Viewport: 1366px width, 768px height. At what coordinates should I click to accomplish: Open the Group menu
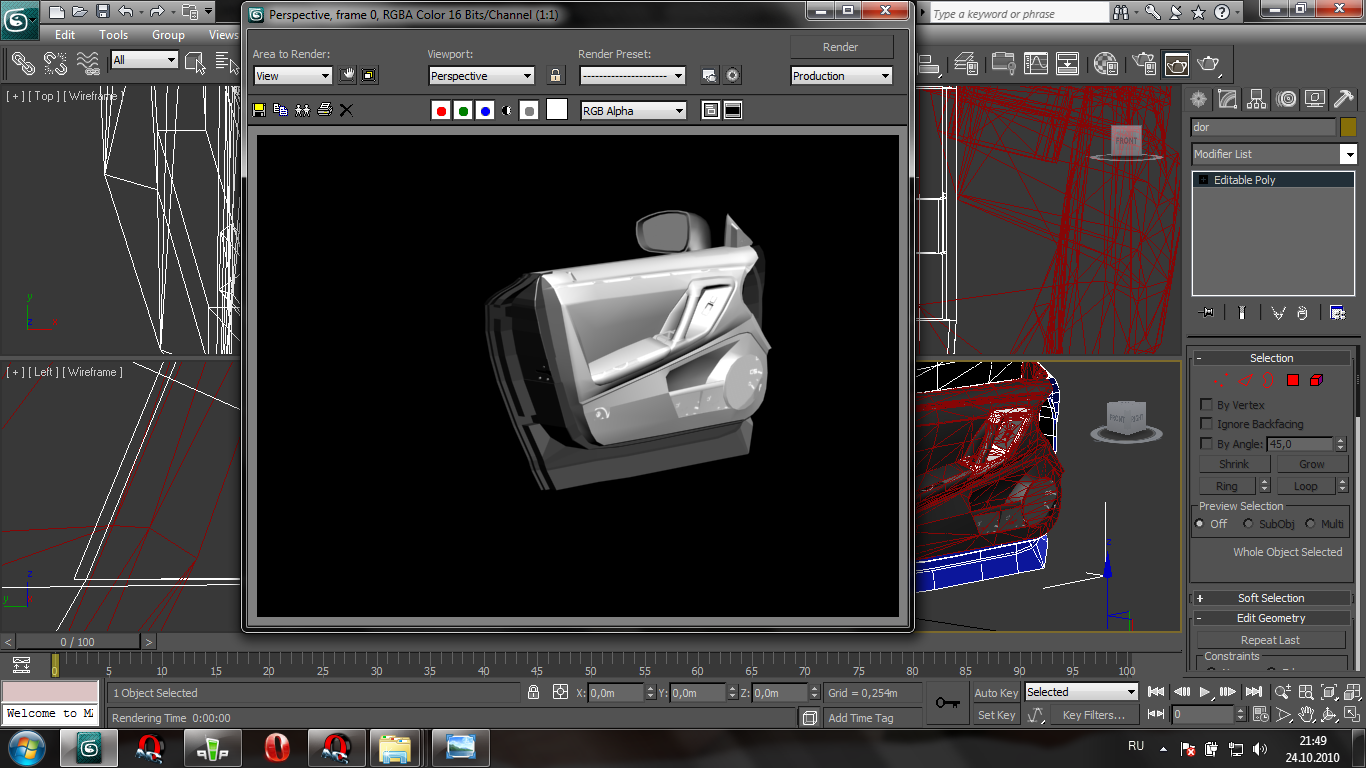pyautogui.click(x=168, y=35)
